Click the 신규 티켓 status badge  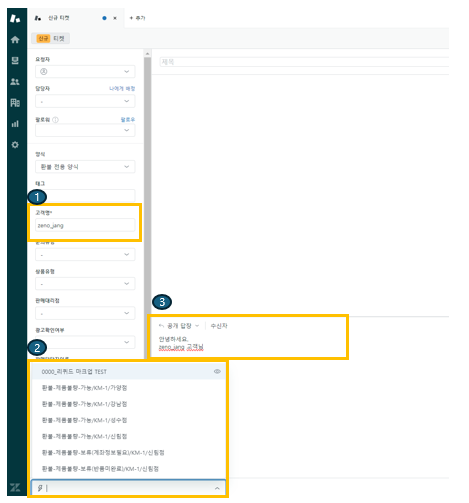click(x=51, y=39)
